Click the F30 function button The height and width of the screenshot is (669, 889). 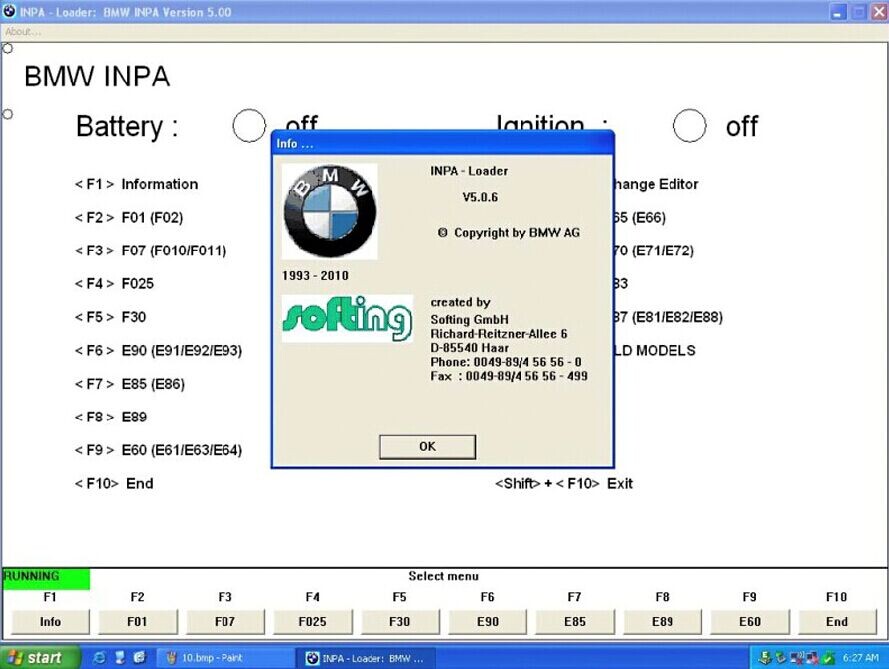coord(400,622)
